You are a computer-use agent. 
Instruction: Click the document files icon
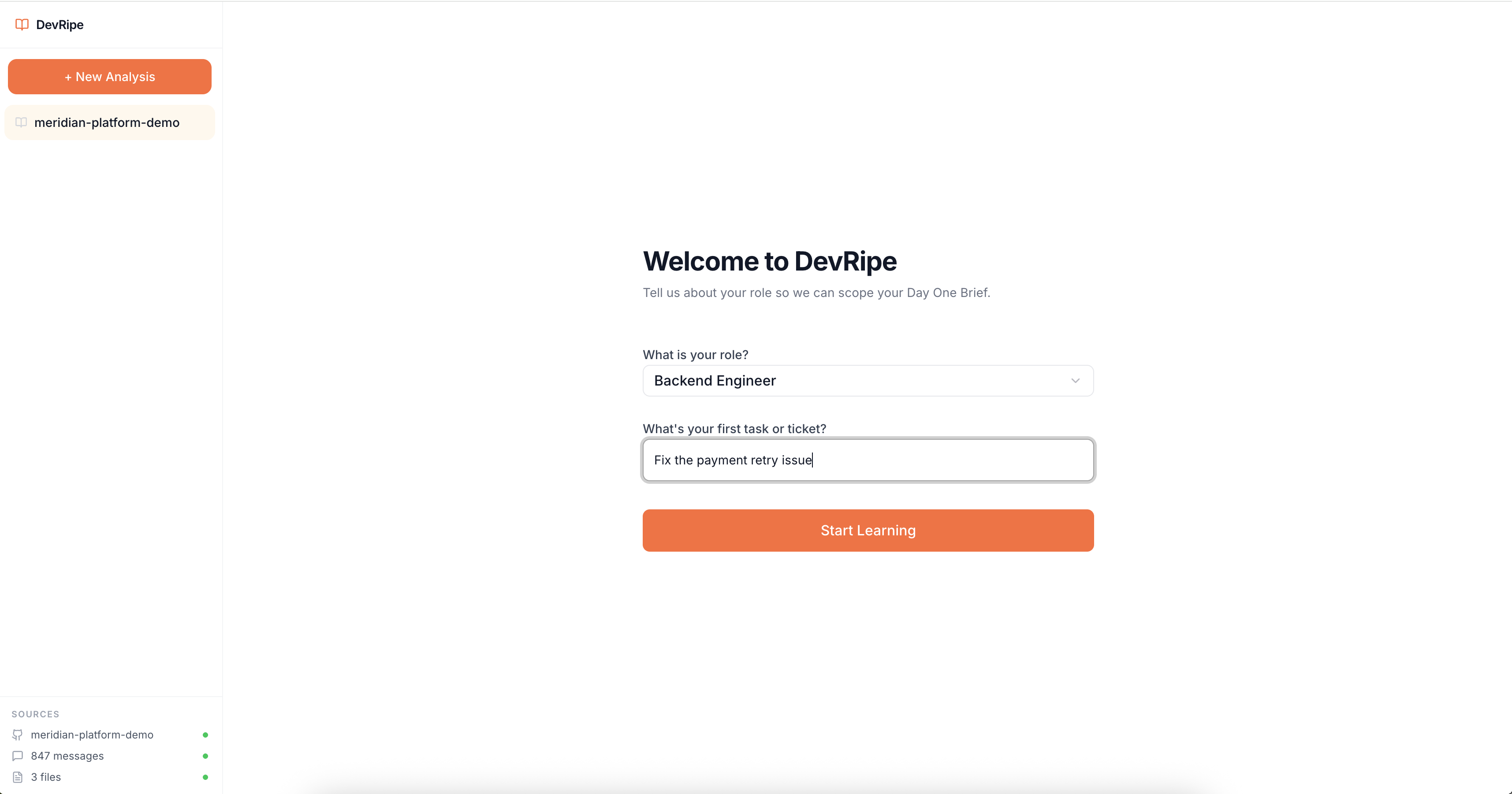pyautogui.click(x=18, y=777)
